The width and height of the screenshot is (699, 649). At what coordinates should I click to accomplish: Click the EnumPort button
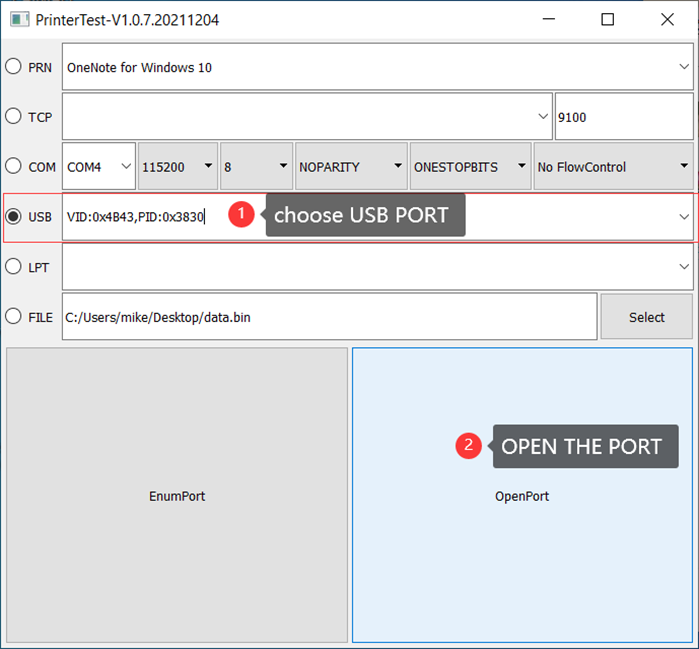pos(177,496)
